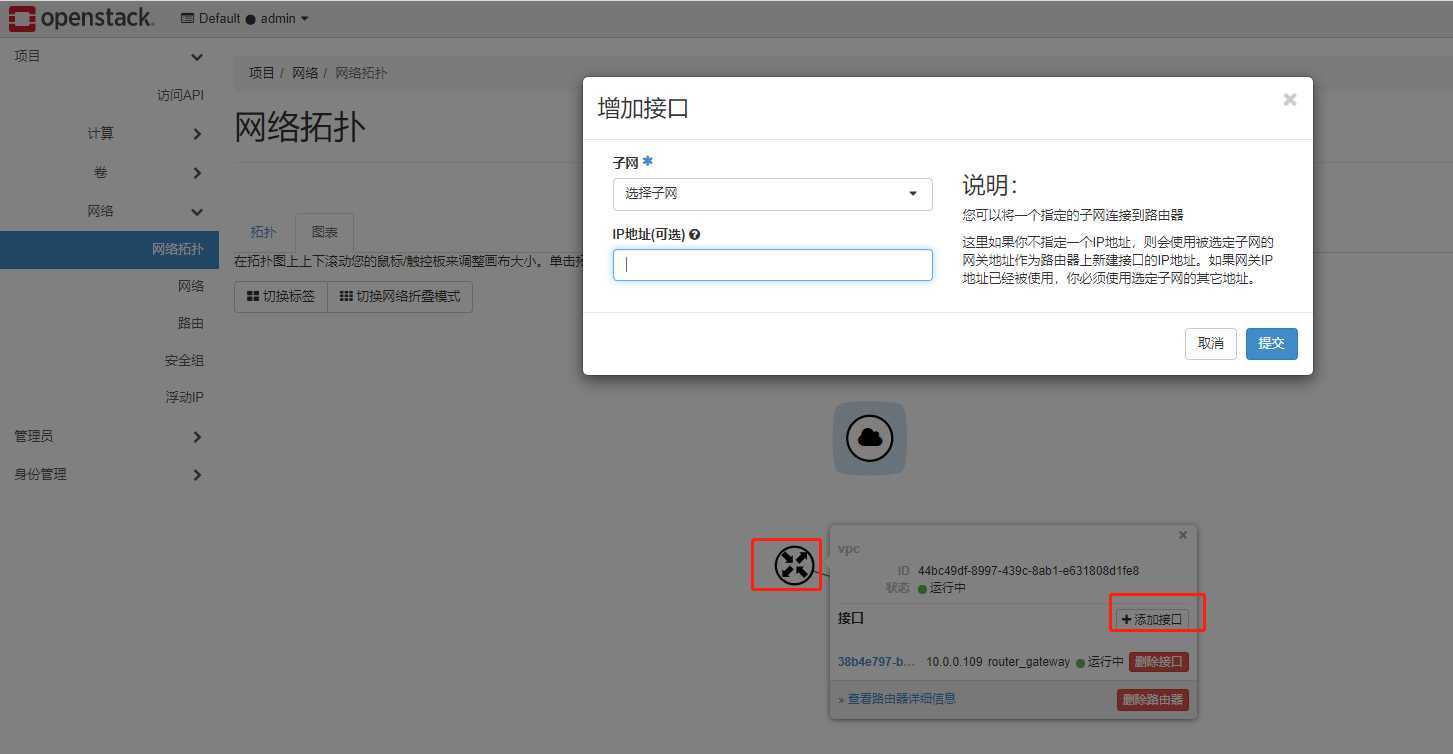Click the 说明: heading in the dialog
1453x754 pixels.
990,185
